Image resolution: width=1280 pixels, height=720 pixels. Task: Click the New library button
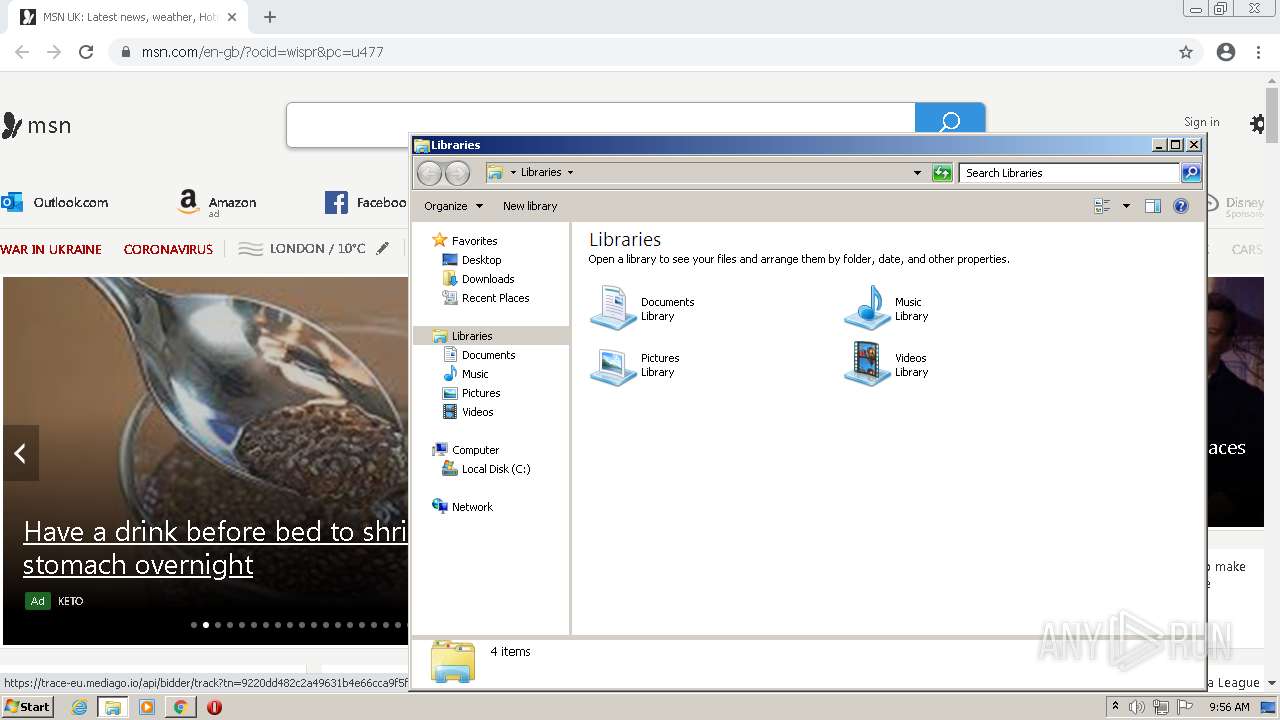coord(530,206)
